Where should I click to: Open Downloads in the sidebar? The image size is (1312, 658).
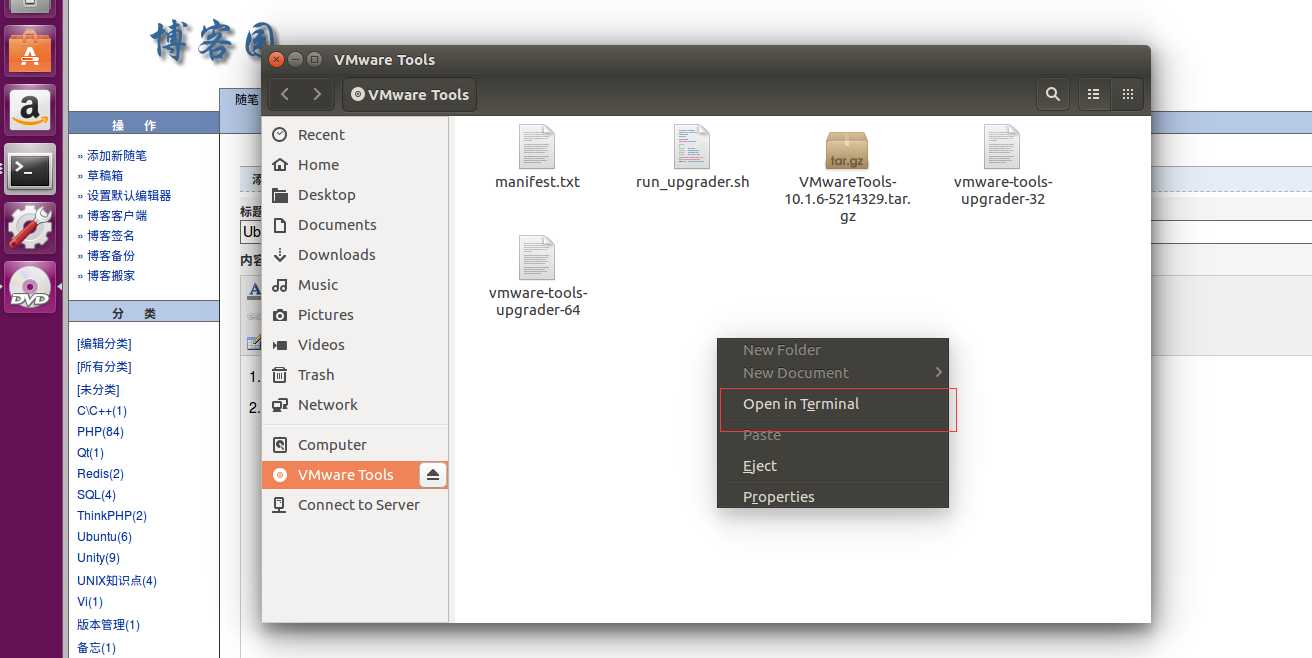(x=355, y=255)
